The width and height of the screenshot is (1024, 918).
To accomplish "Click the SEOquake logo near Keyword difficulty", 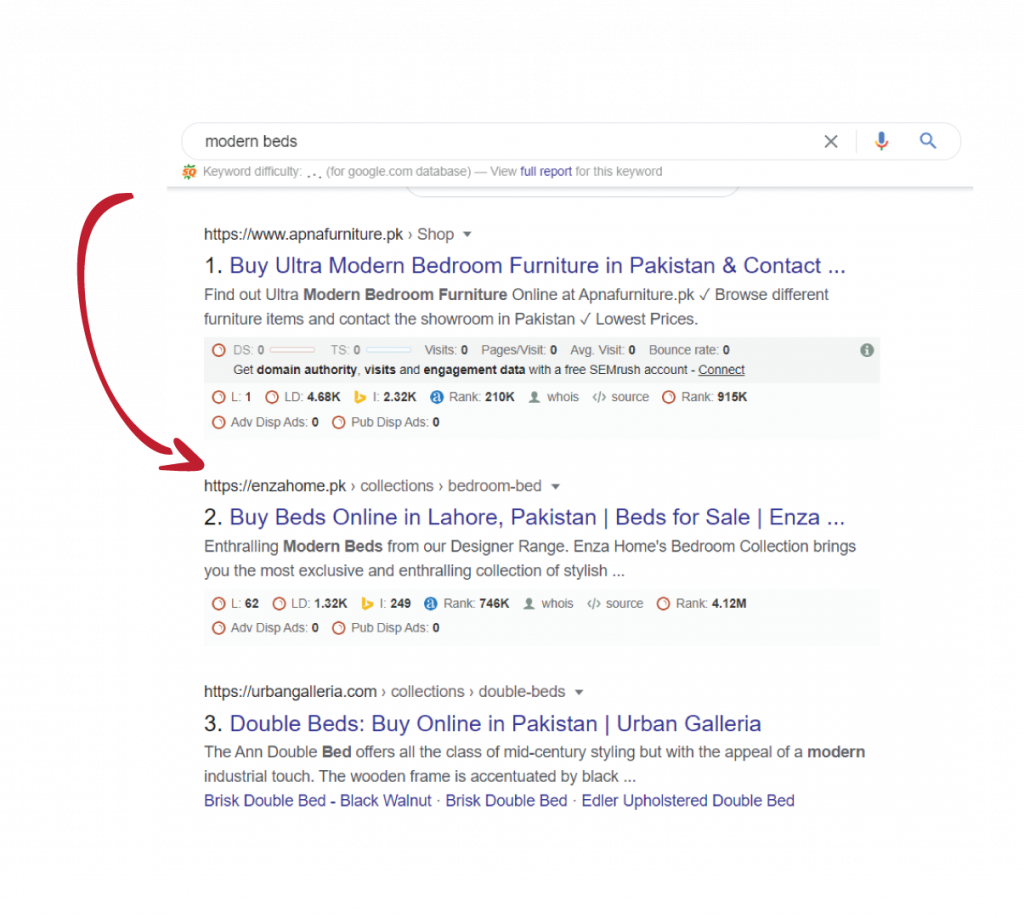I will click(189, 172).
